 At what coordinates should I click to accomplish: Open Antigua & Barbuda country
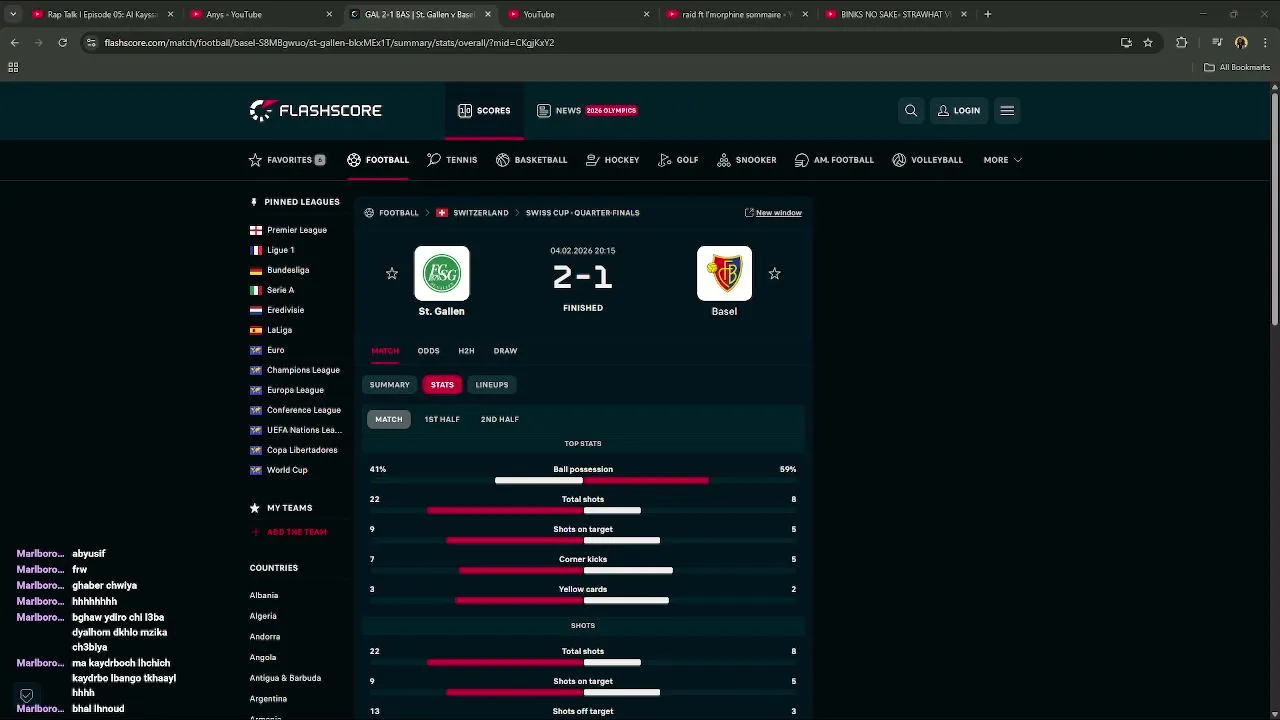[x=285, y=678]
